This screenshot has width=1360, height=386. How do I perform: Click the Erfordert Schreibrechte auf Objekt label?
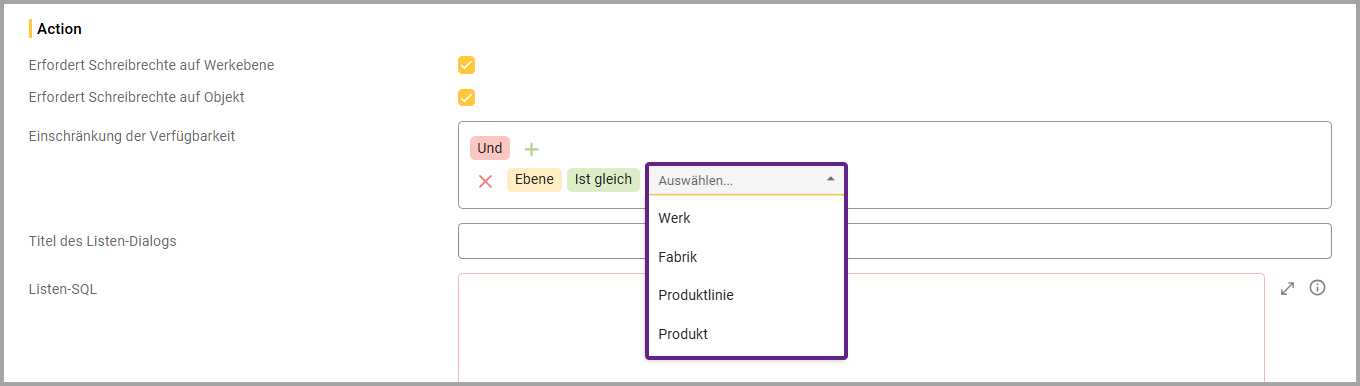tap(137, 97)
